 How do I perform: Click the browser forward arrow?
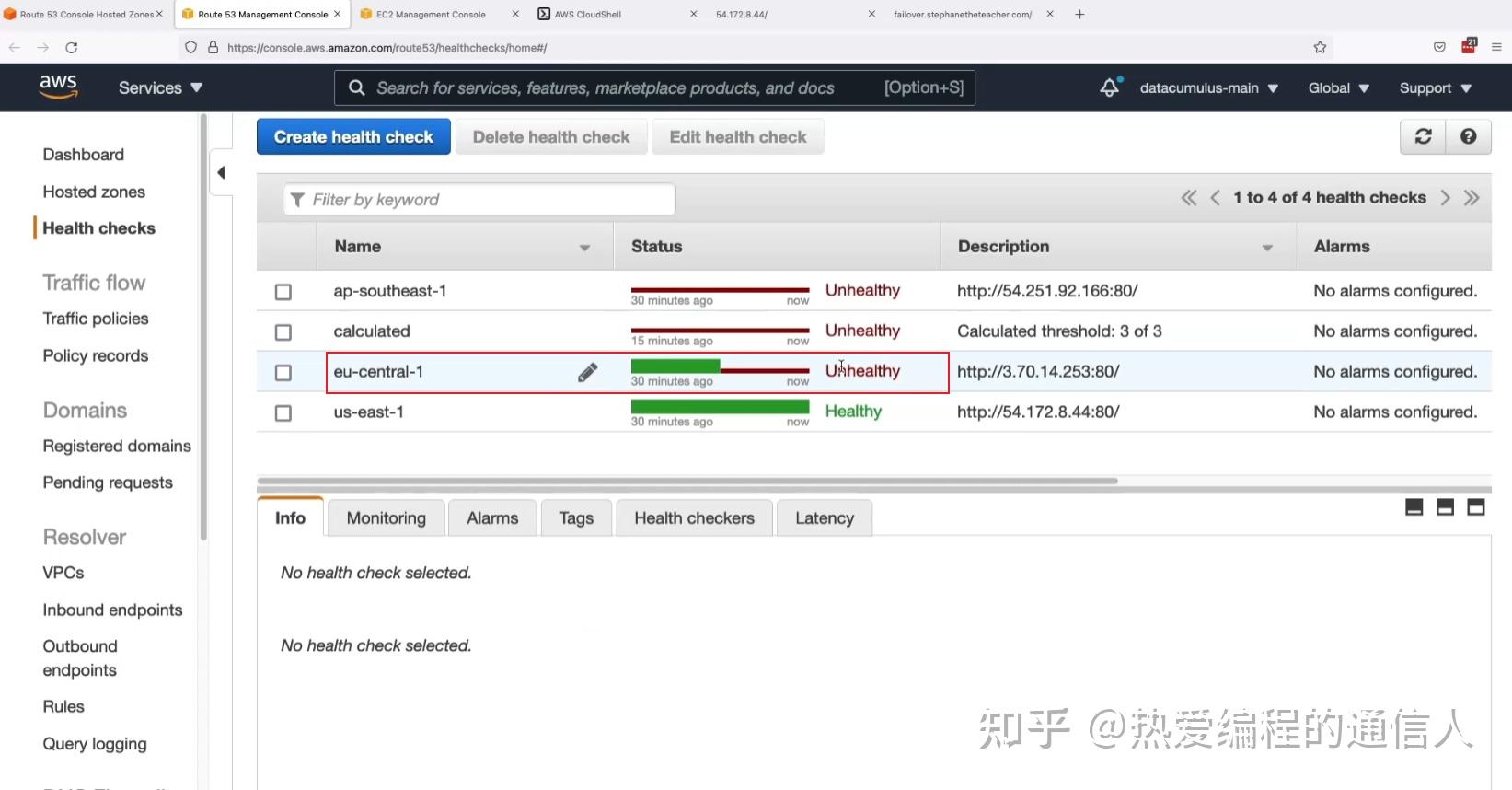pyautogui.click(x=43, y=47)
